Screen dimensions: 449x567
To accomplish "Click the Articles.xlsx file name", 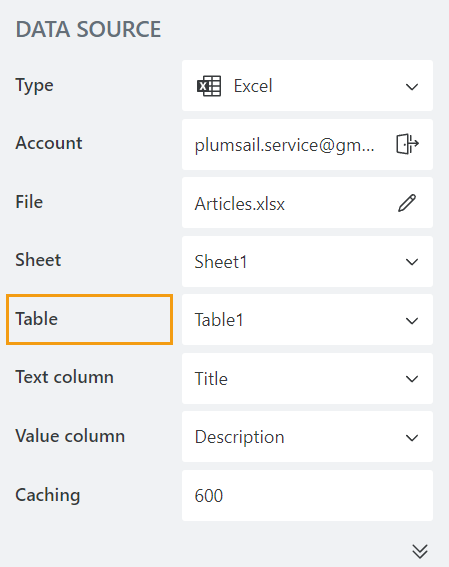I will pos(240,204).
